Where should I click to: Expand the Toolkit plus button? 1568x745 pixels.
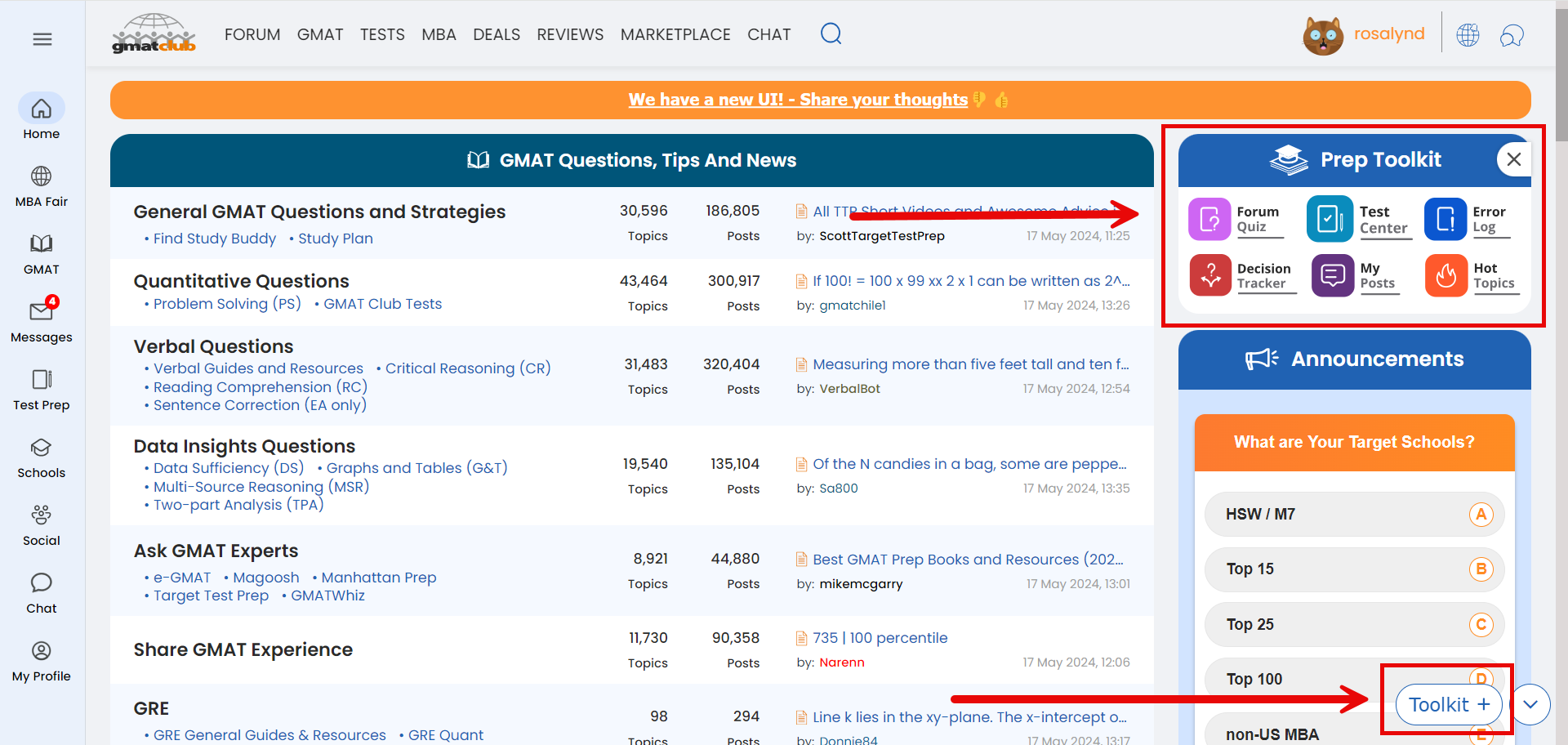click(x=1449, y=704)
